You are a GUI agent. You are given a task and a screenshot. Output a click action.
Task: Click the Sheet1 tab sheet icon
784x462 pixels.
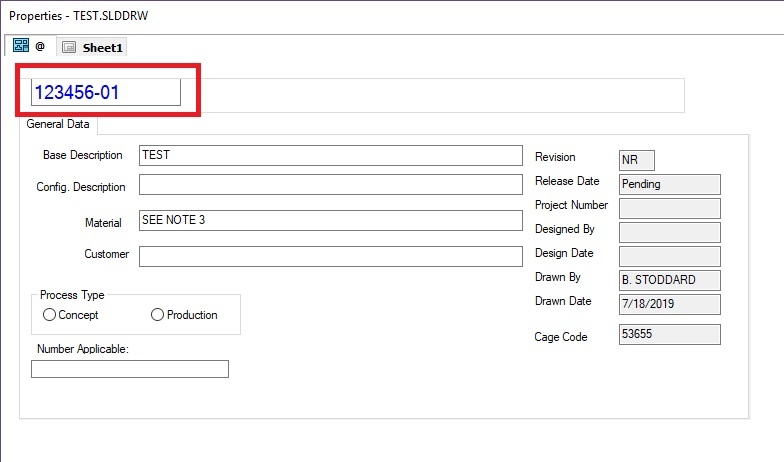click(x=69, y=48)
